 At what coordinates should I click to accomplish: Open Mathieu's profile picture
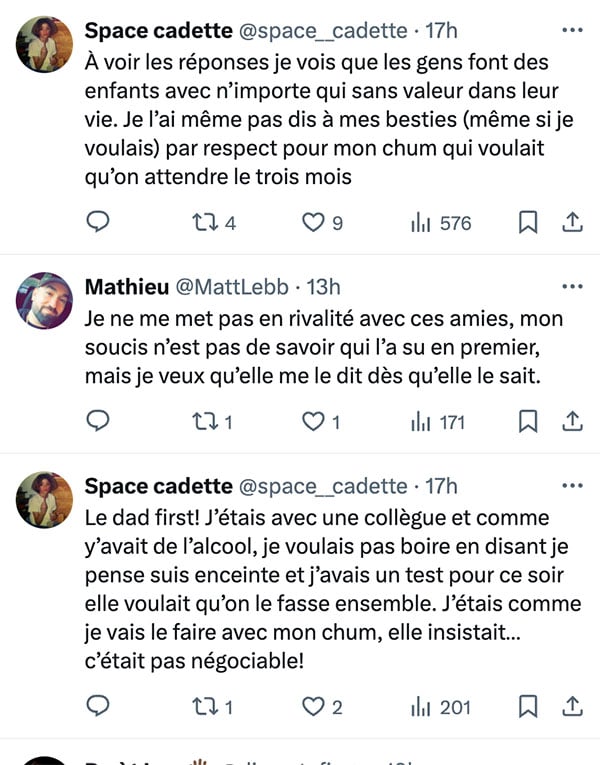[44, 301]
